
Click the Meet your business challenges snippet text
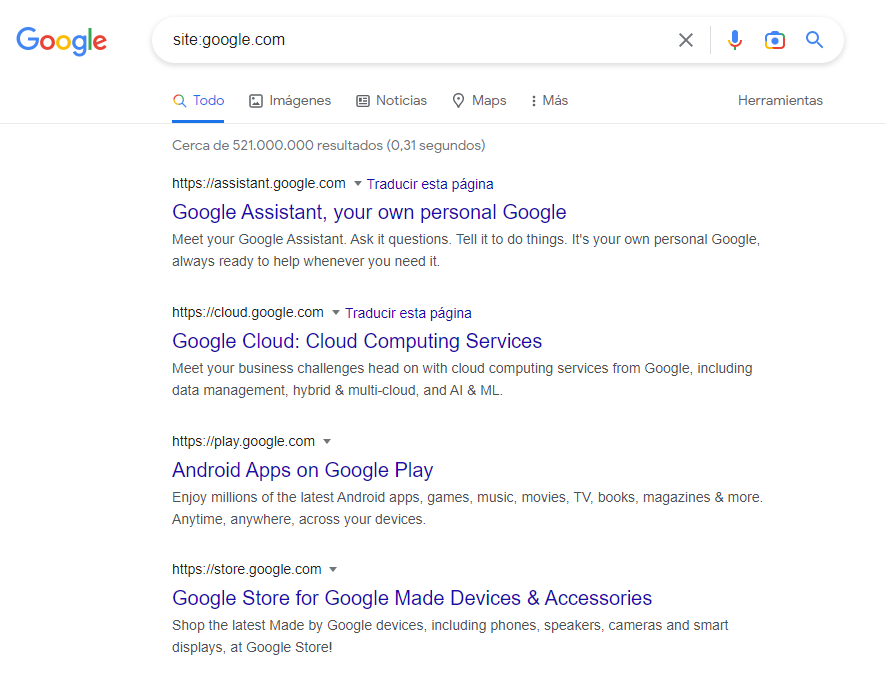(x=462, y=379)
